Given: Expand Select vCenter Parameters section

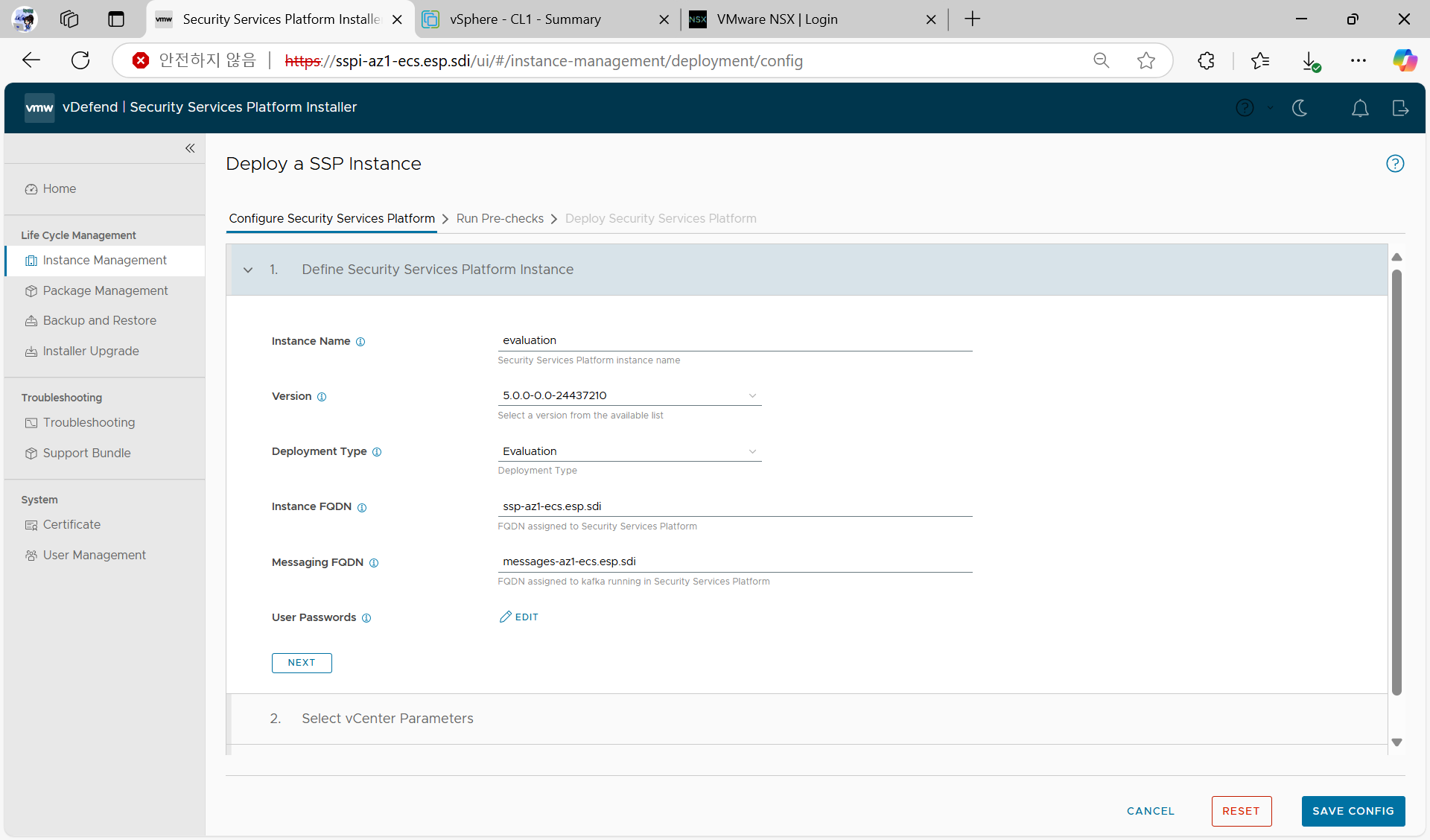Looking at the screenshot, I should pos(807,719).
